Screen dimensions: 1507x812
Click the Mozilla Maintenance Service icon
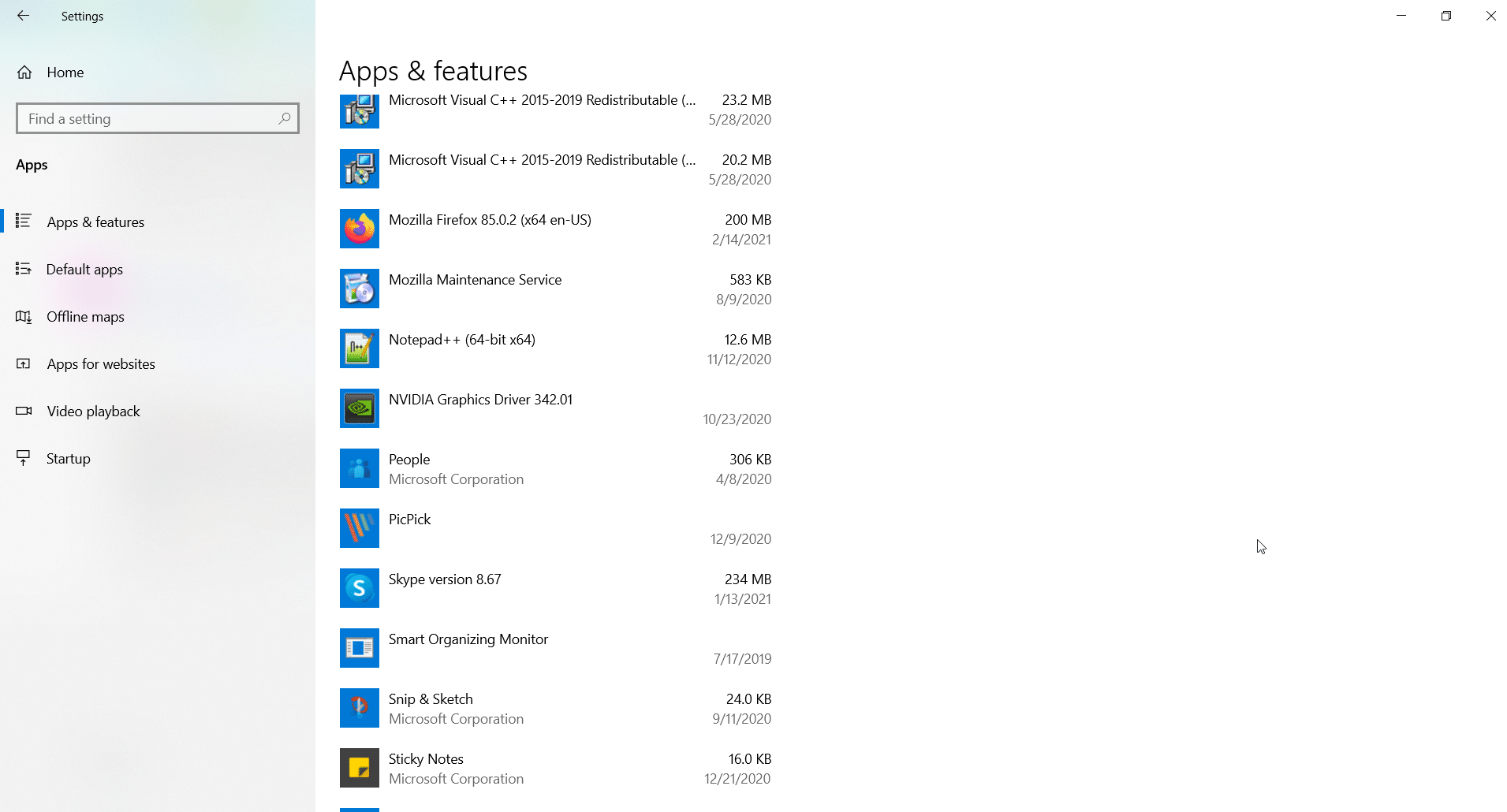359,289
